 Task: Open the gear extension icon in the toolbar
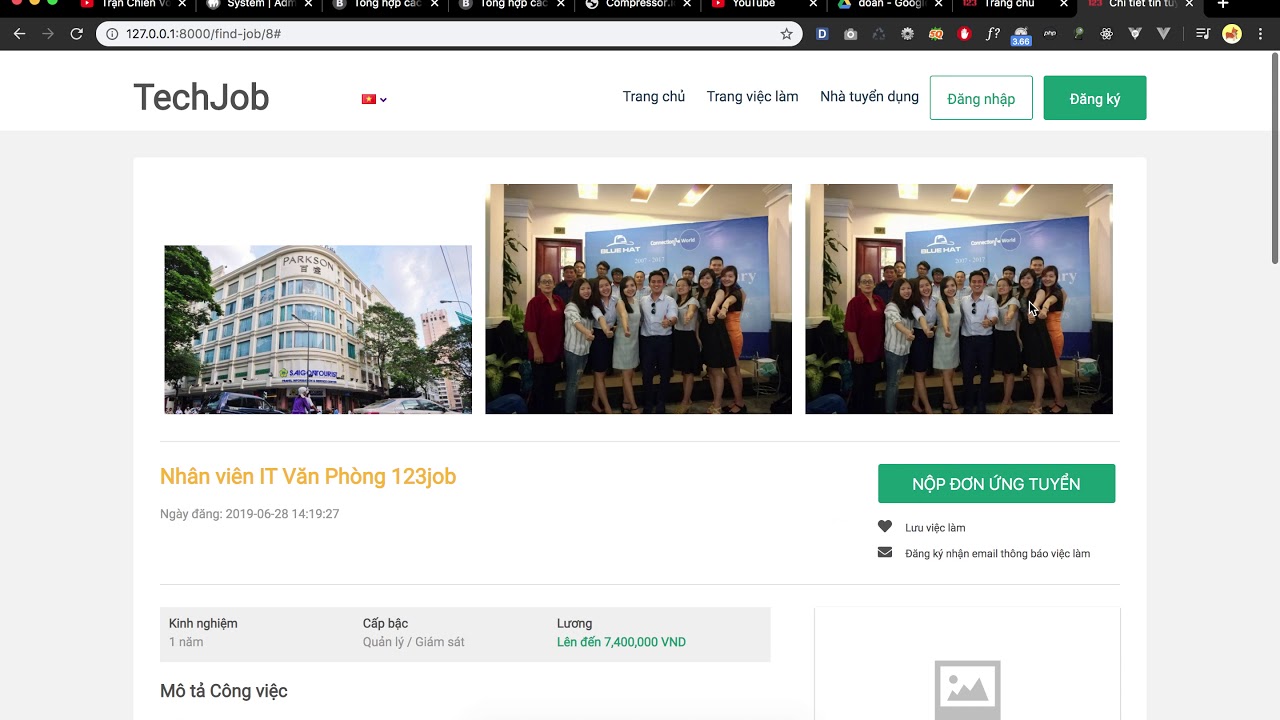pos(907,34)
